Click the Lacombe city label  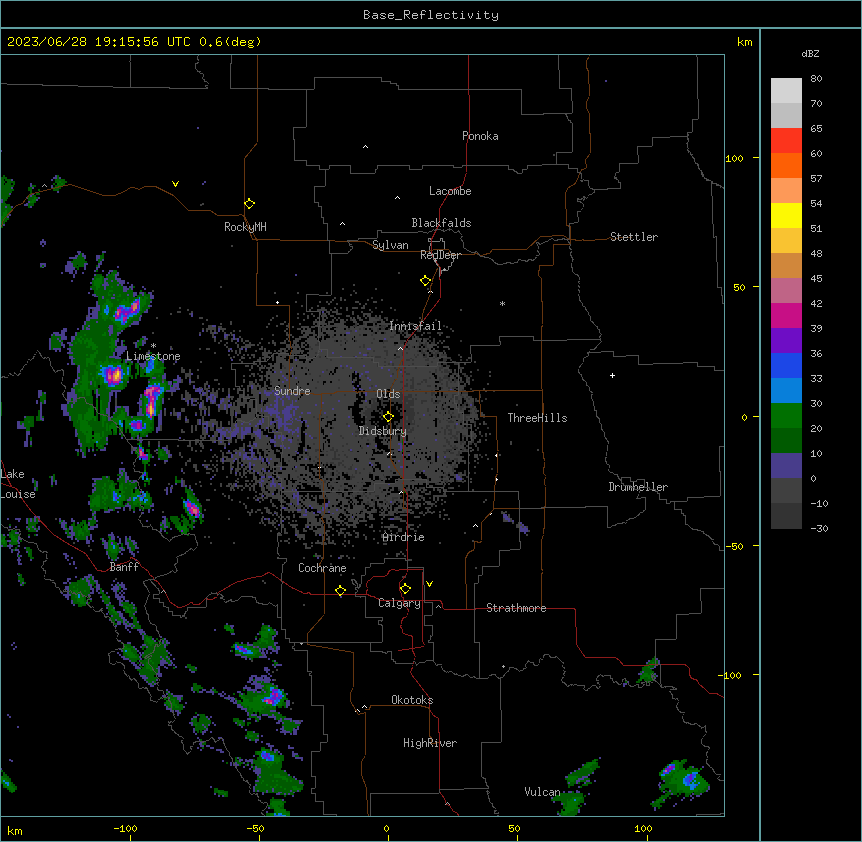click(450, 191)
